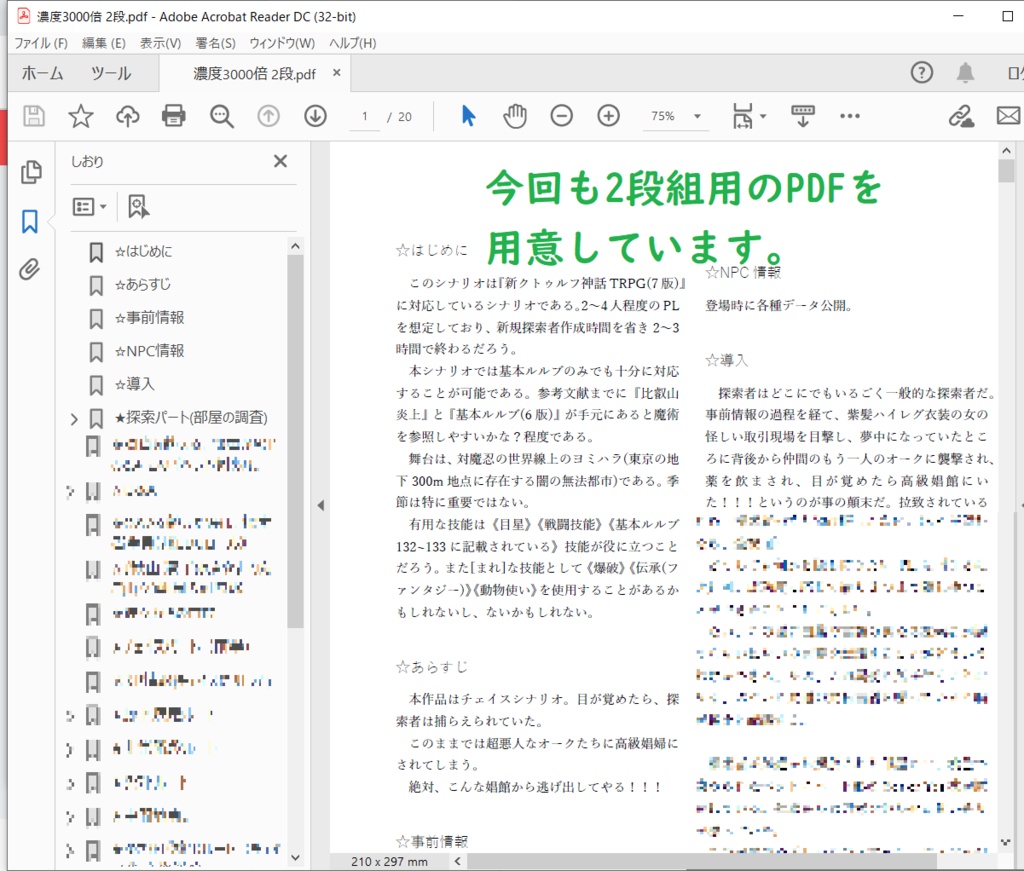Click the Save file icon
This screenshot has height=871, width=1024.
tap(33, 116)
